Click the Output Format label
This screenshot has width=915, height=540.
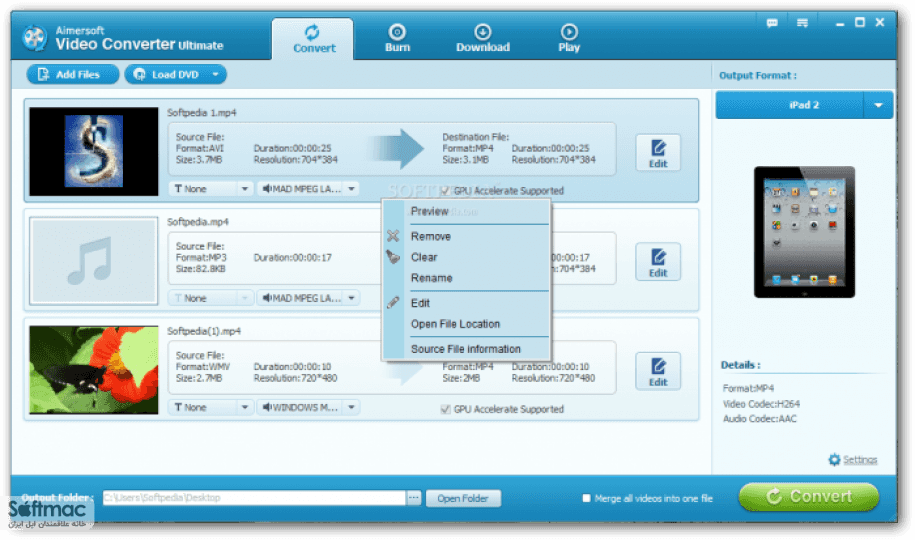coord(757,75)
